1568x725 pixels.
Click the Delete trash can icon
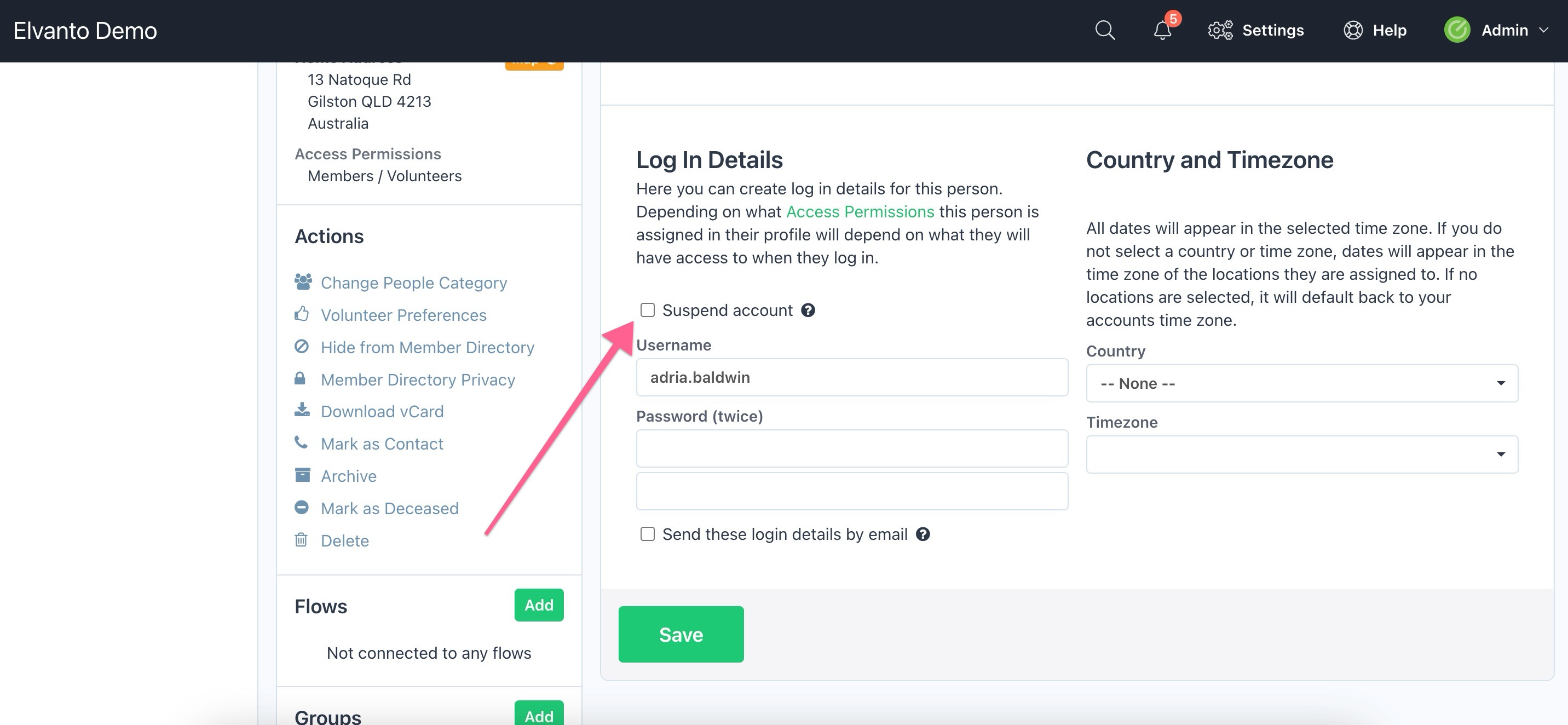pyautogui.click(x=301, y=540)
